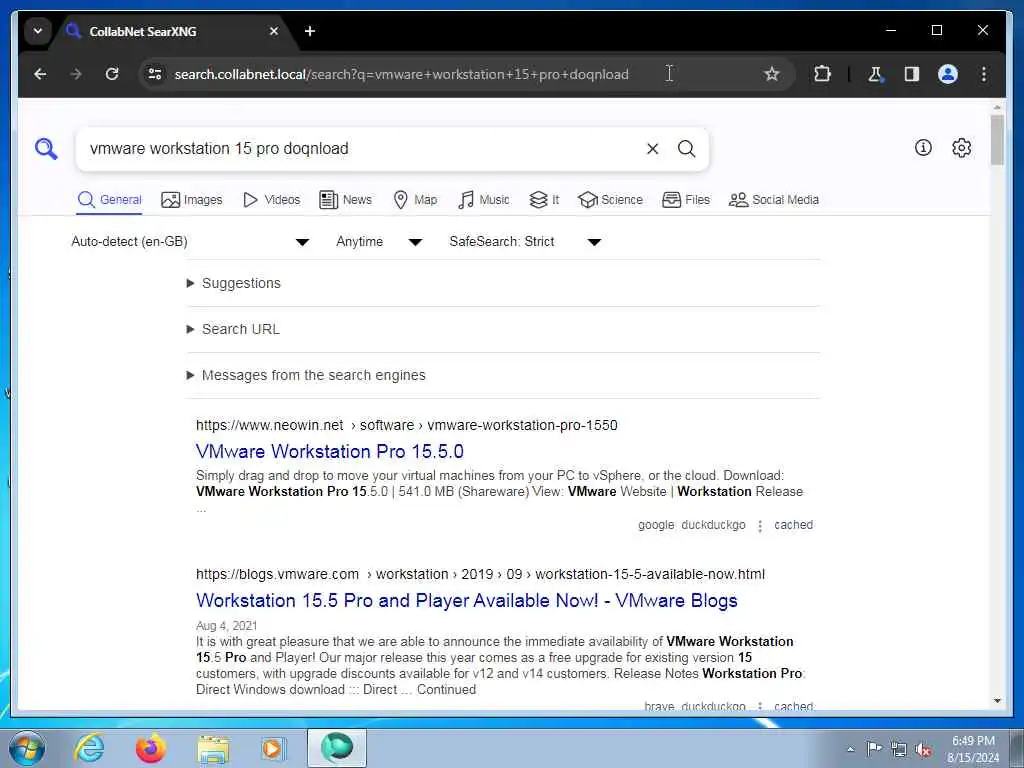Open the Preferences gear icon
Viewport: 1024px width, 768px height.
coord(961,148)
